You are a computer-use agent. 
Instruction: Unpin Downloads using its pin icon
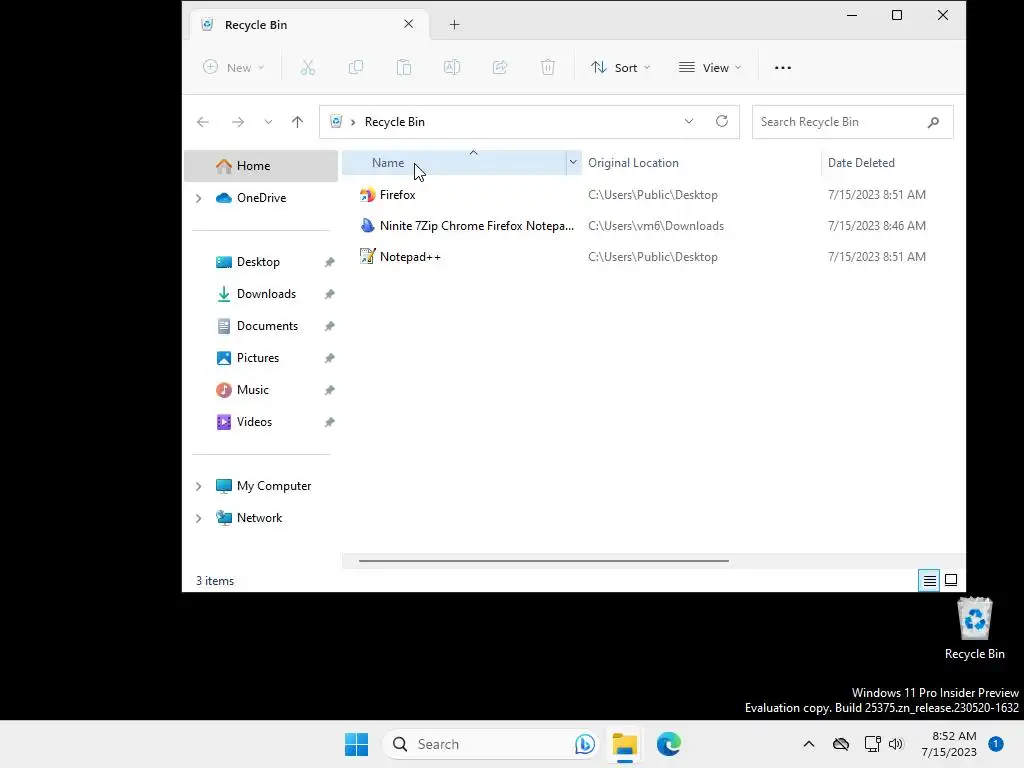[329, 294]
